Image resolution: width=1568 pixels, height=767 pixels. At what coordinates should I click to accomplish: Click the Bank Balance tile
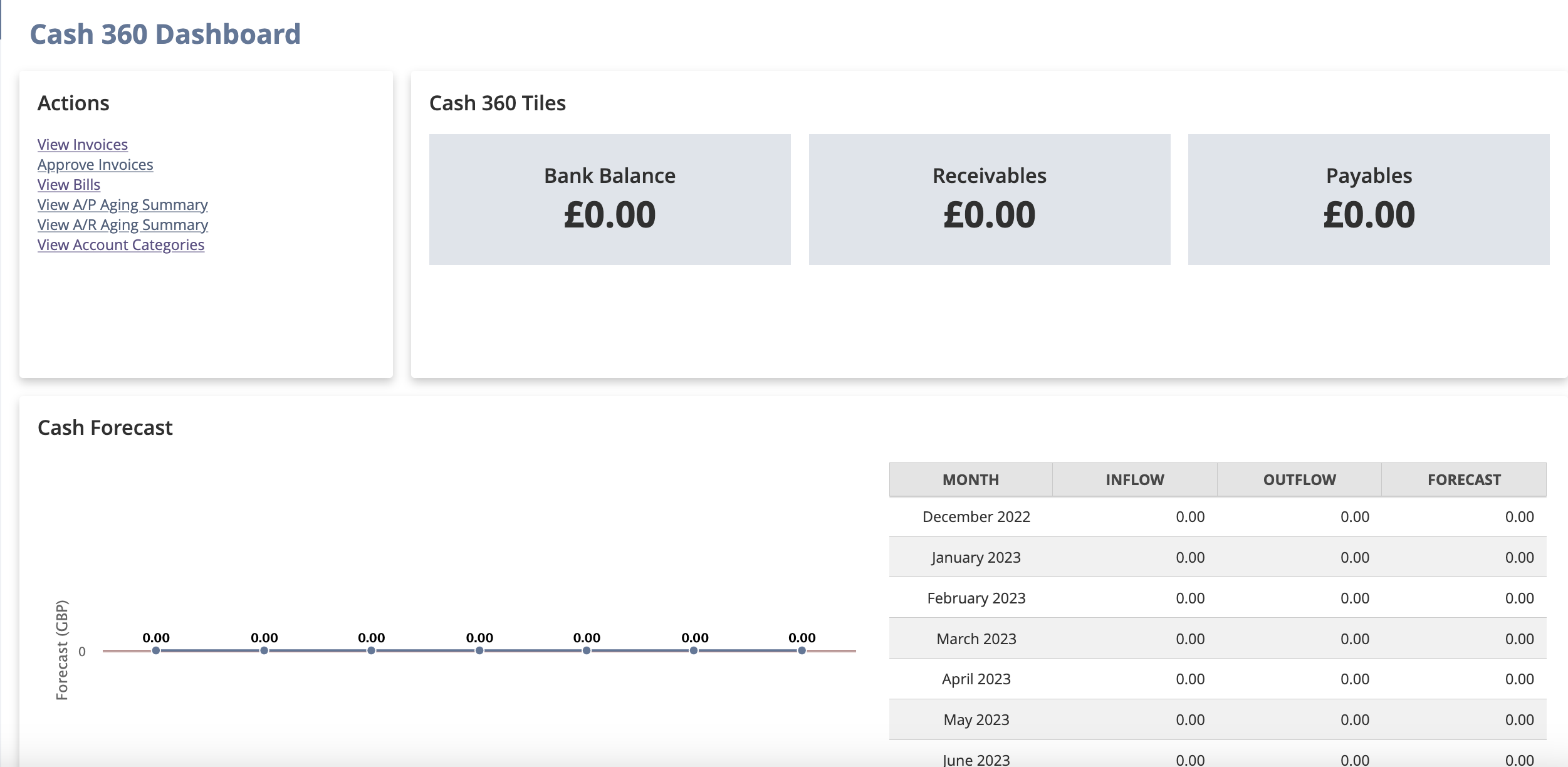[x=609, y=199]
